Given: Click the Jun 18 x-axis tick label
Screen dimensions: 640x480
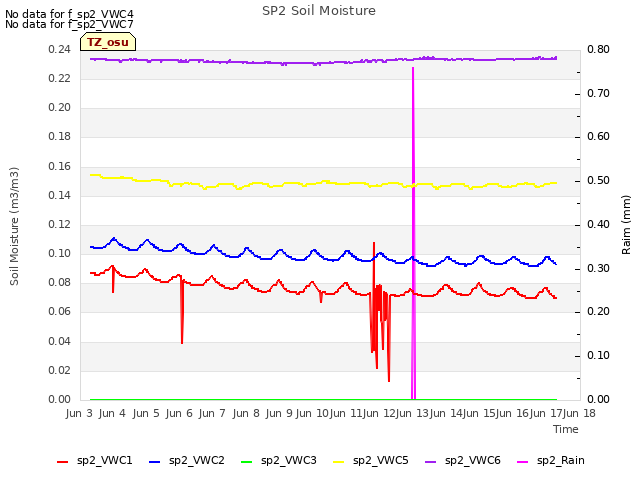Looking at the screenshot, I should 579,413.
